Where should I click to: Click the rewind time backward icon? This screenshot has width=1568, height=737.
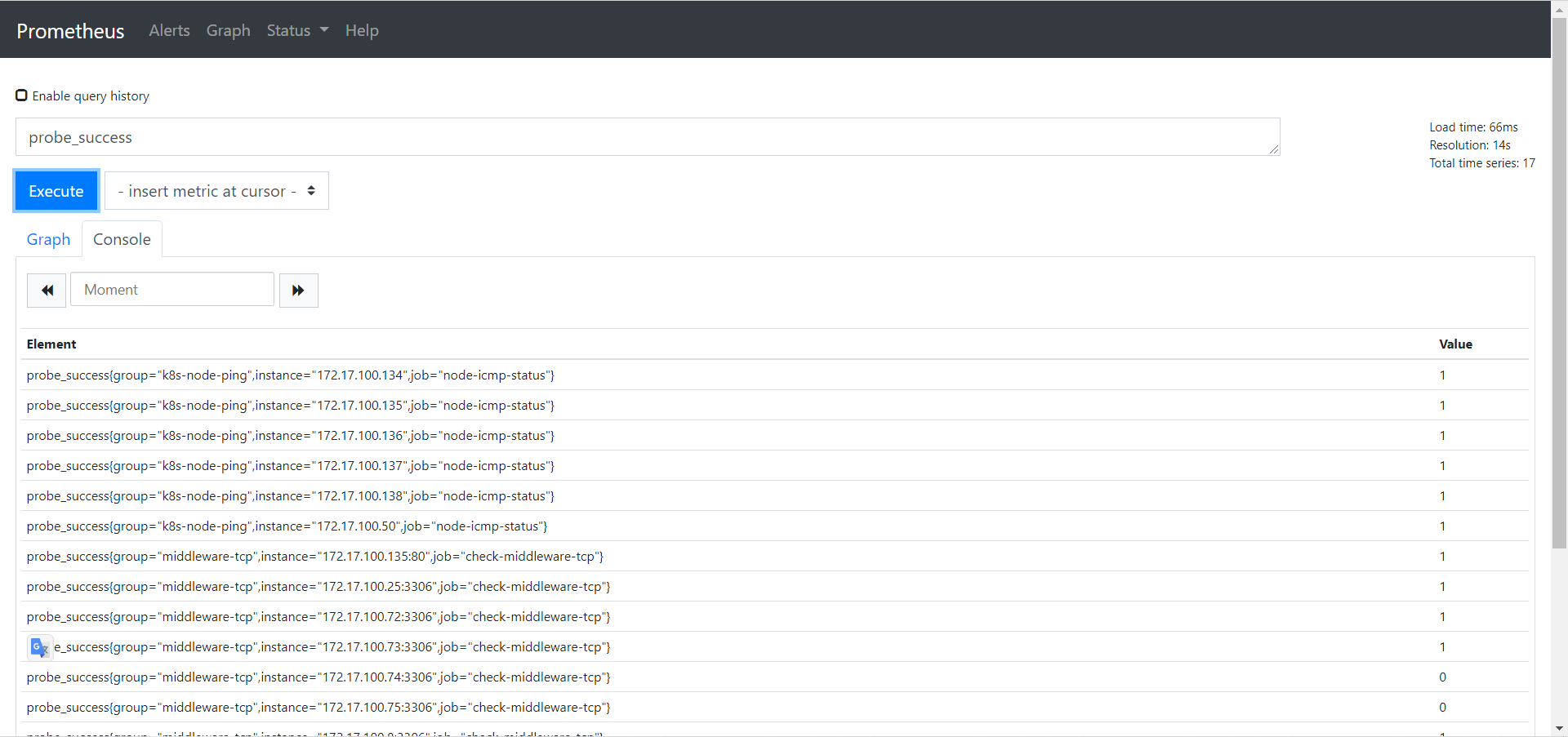coord(47,291)
